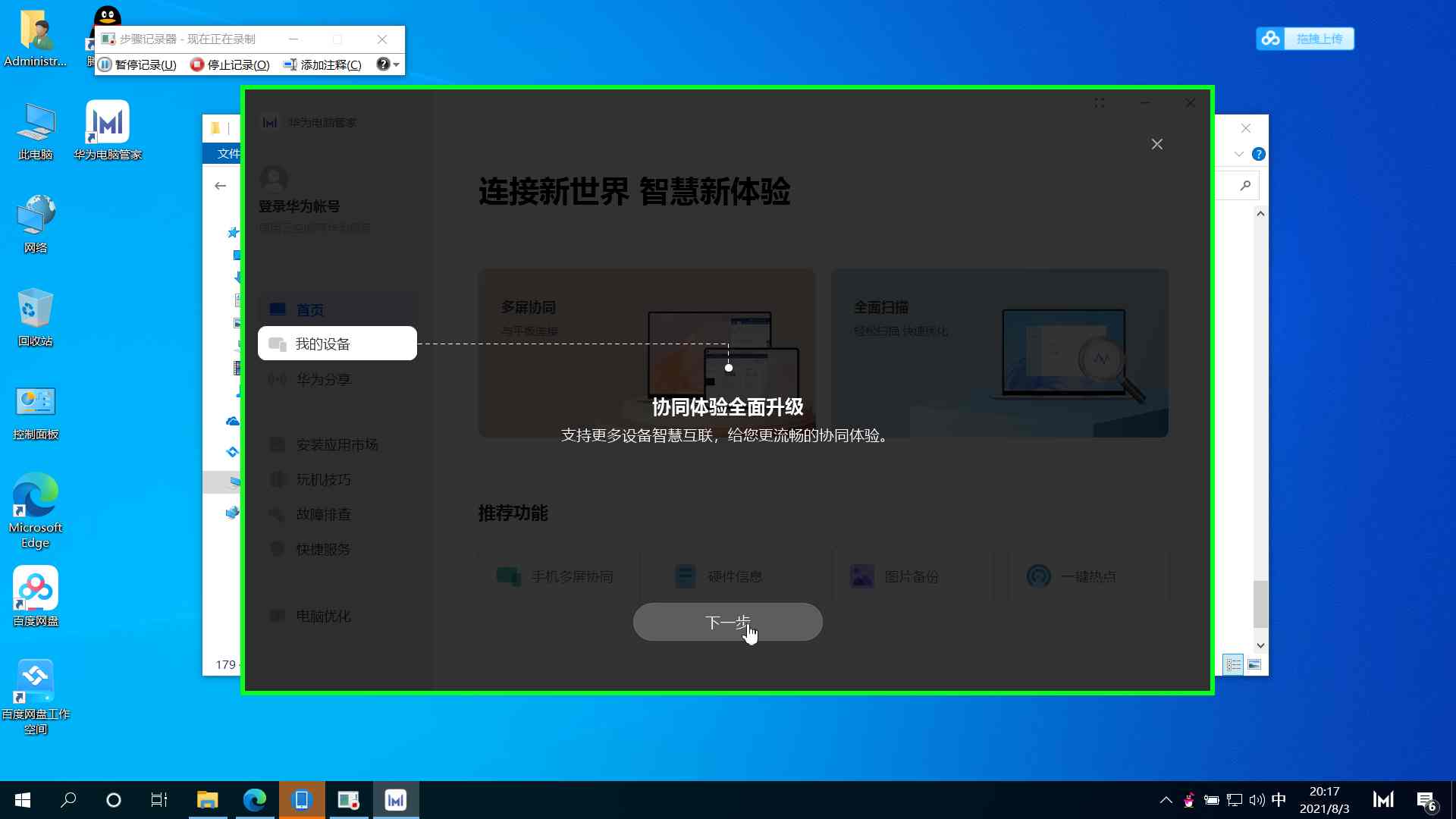Open the 图片备份 photo backup feature

[x=913, y=576]
